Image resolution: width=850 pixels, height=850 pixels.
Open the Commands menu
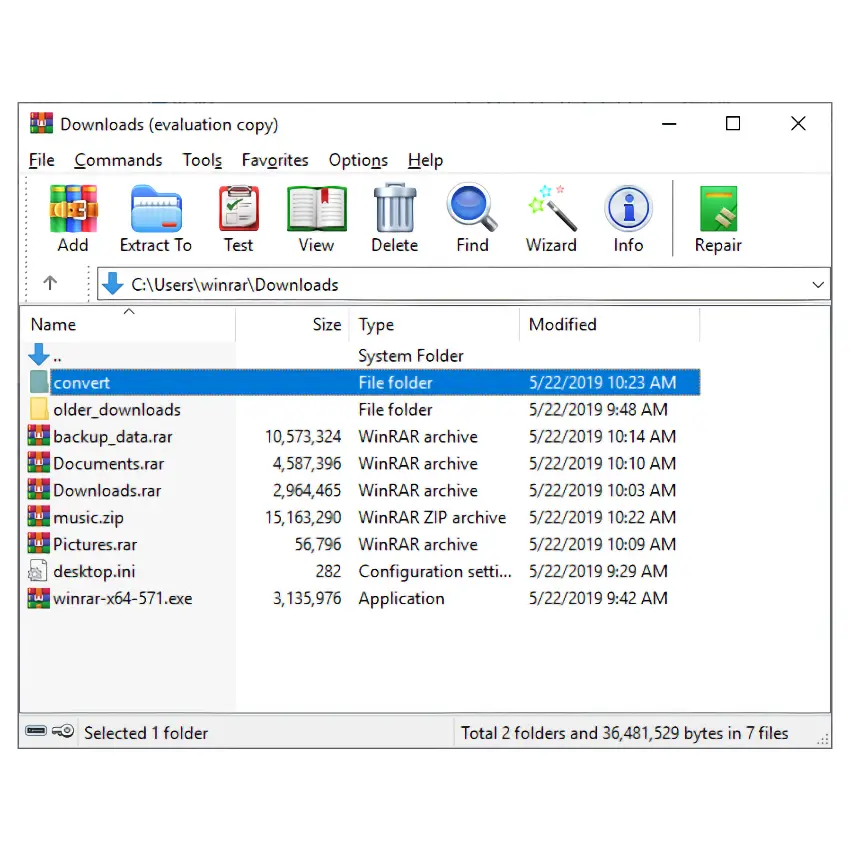click(118, 160)
